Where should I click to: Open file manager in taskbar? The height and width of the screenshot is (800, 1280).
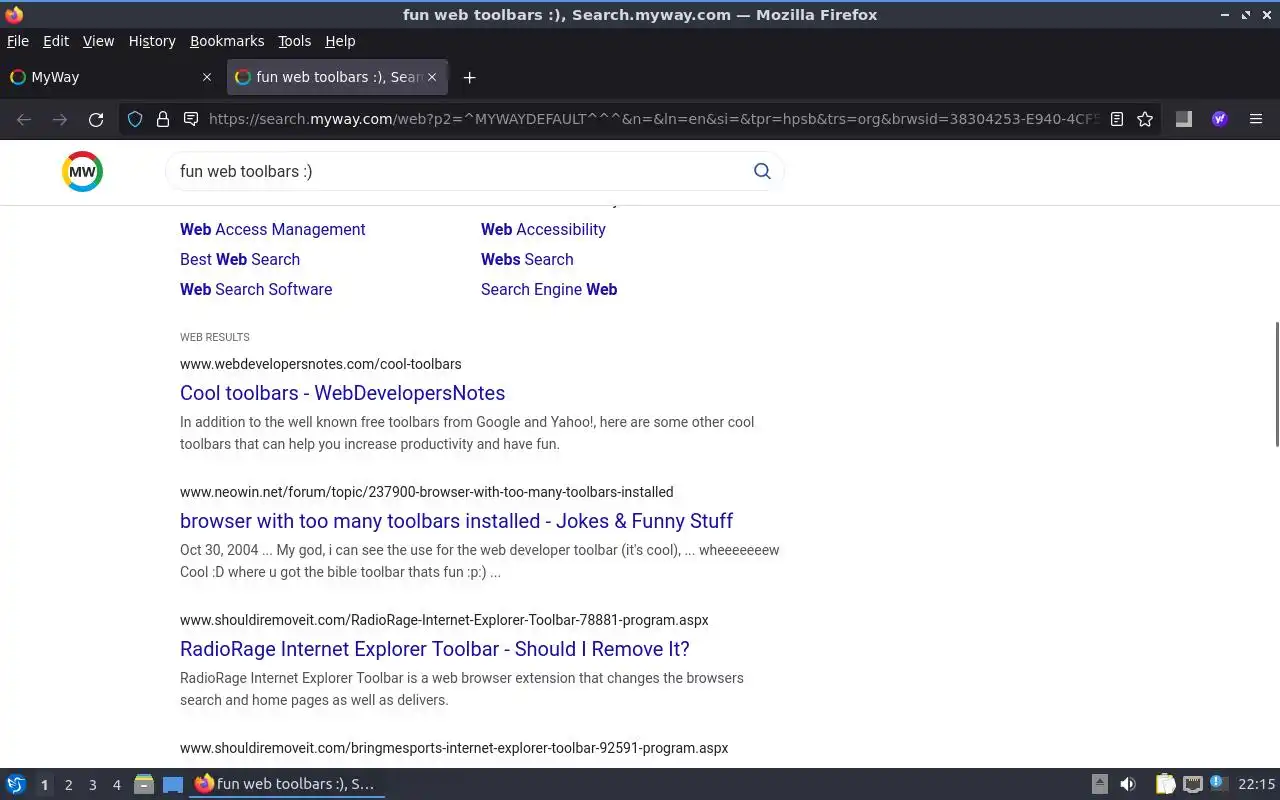pyautogui.click(x=144, y=784)
